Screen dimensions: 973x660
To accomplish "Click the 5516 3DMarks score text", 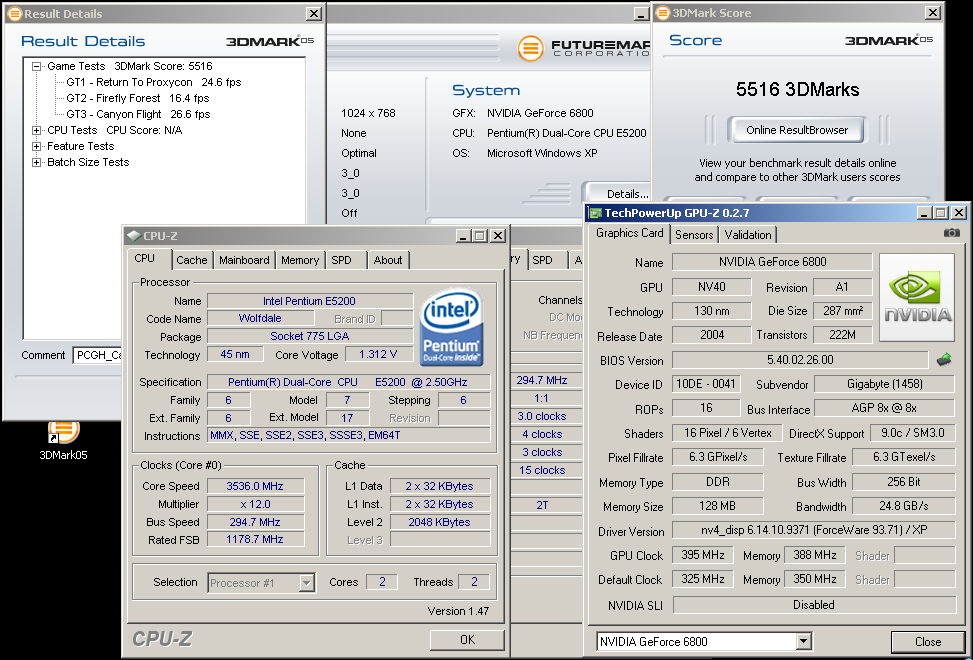I will 797,89.
